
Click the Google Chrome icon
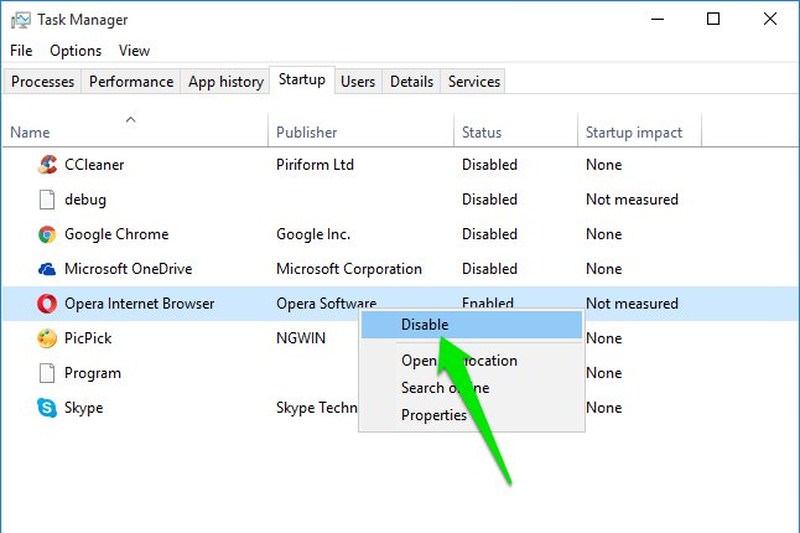tap(47, 234)
